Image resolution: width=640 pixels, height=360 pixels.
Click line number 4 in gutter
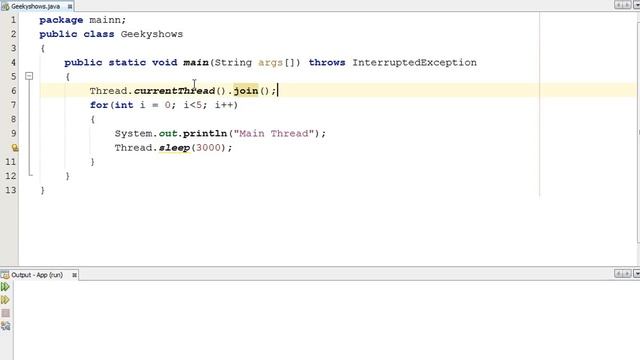tap(13, 62)
